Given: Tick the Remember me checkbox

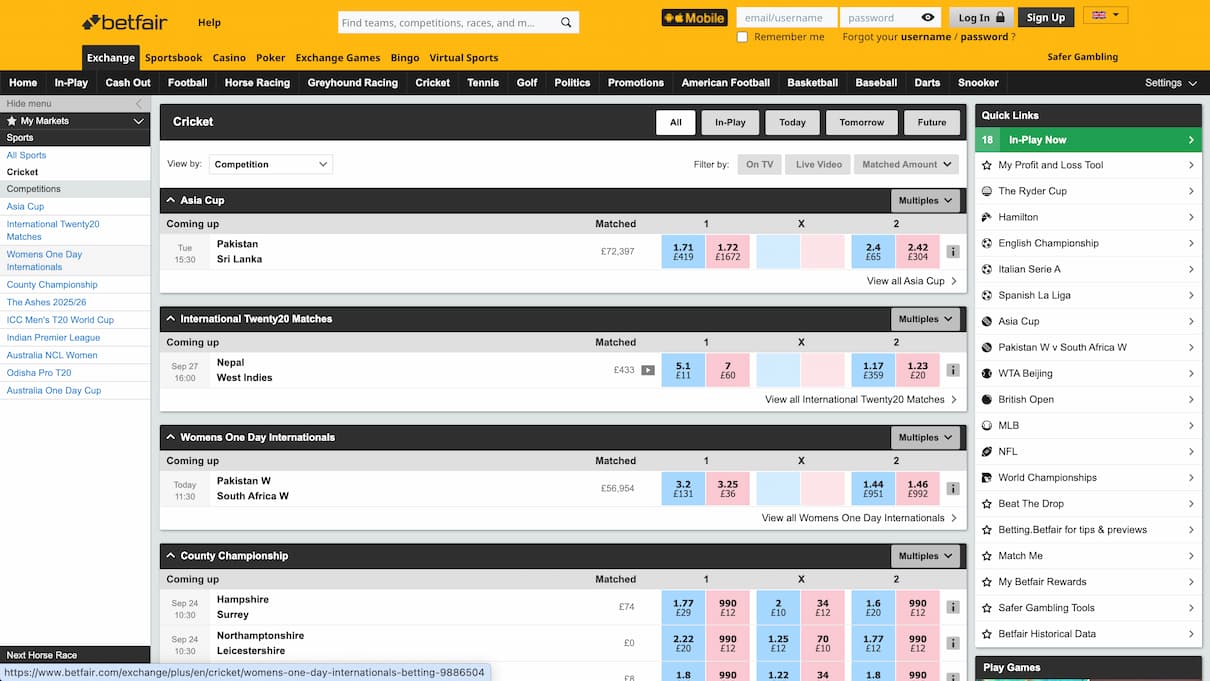Looking at the screenshot, I should pyautogui.click(x=742, y=37).
